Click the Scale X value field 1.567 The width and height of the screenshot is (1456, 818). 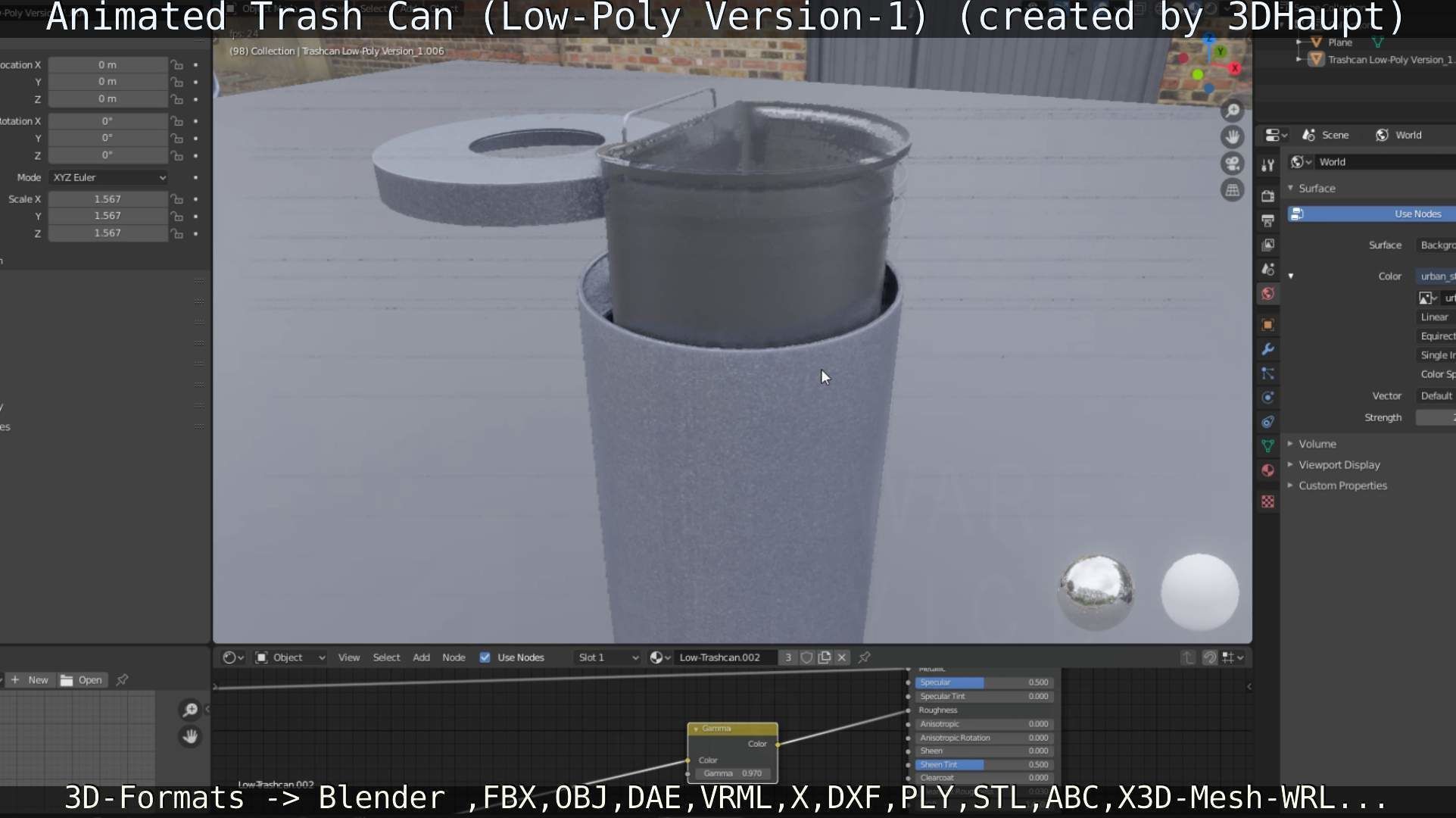point(108,199)
